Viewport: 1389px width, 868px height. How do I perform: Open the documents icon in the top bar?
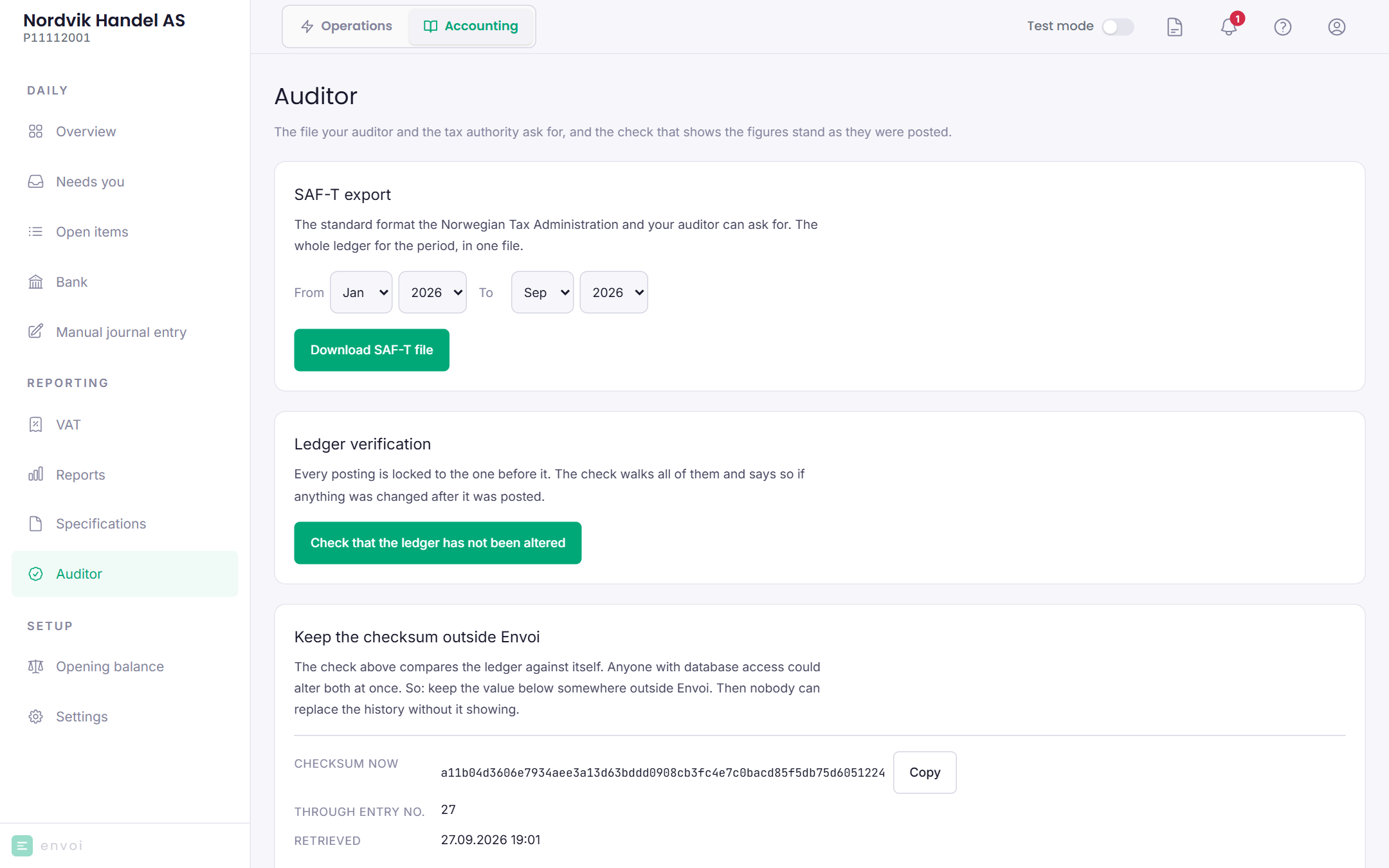[1174, 26]
